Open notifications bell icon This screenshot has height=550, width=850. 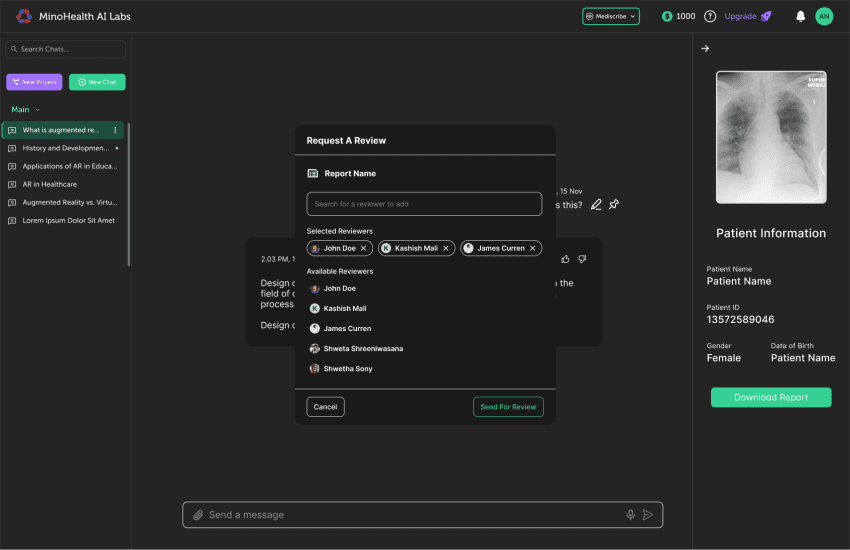(800, 16)
